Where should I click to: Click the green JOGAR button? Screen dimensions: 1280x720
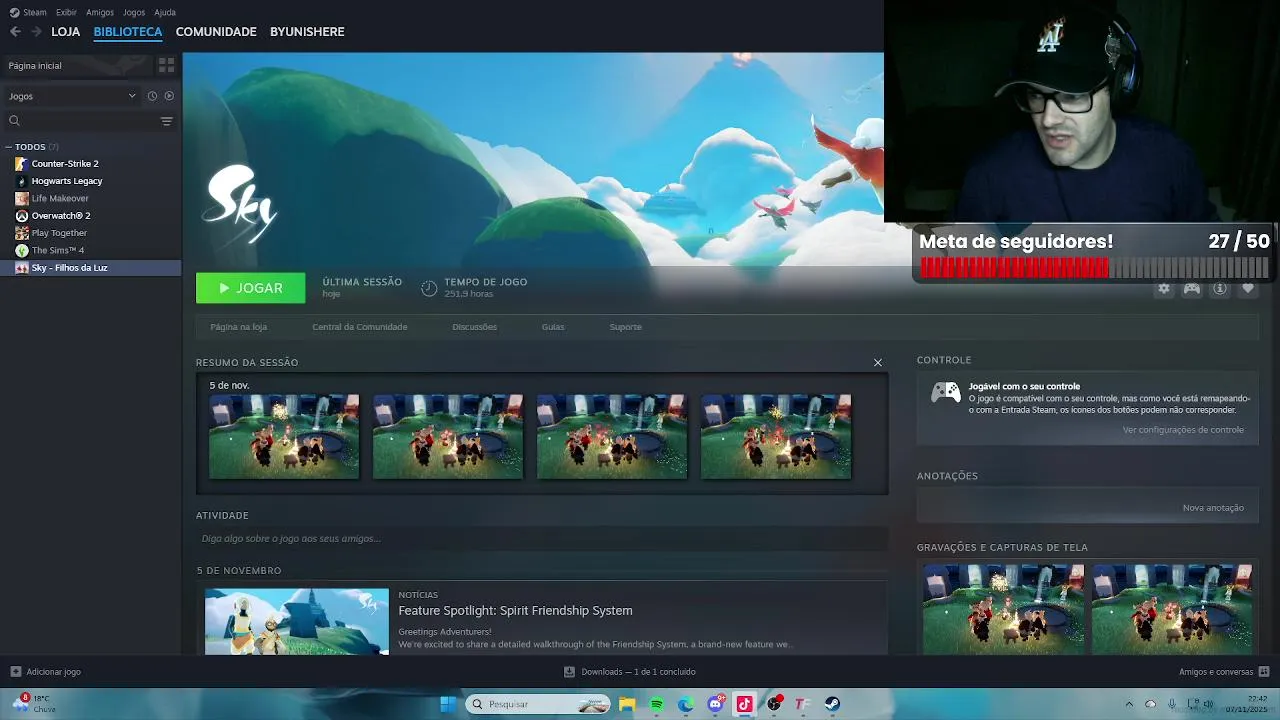pyautogui.click(x=251, y=288)
